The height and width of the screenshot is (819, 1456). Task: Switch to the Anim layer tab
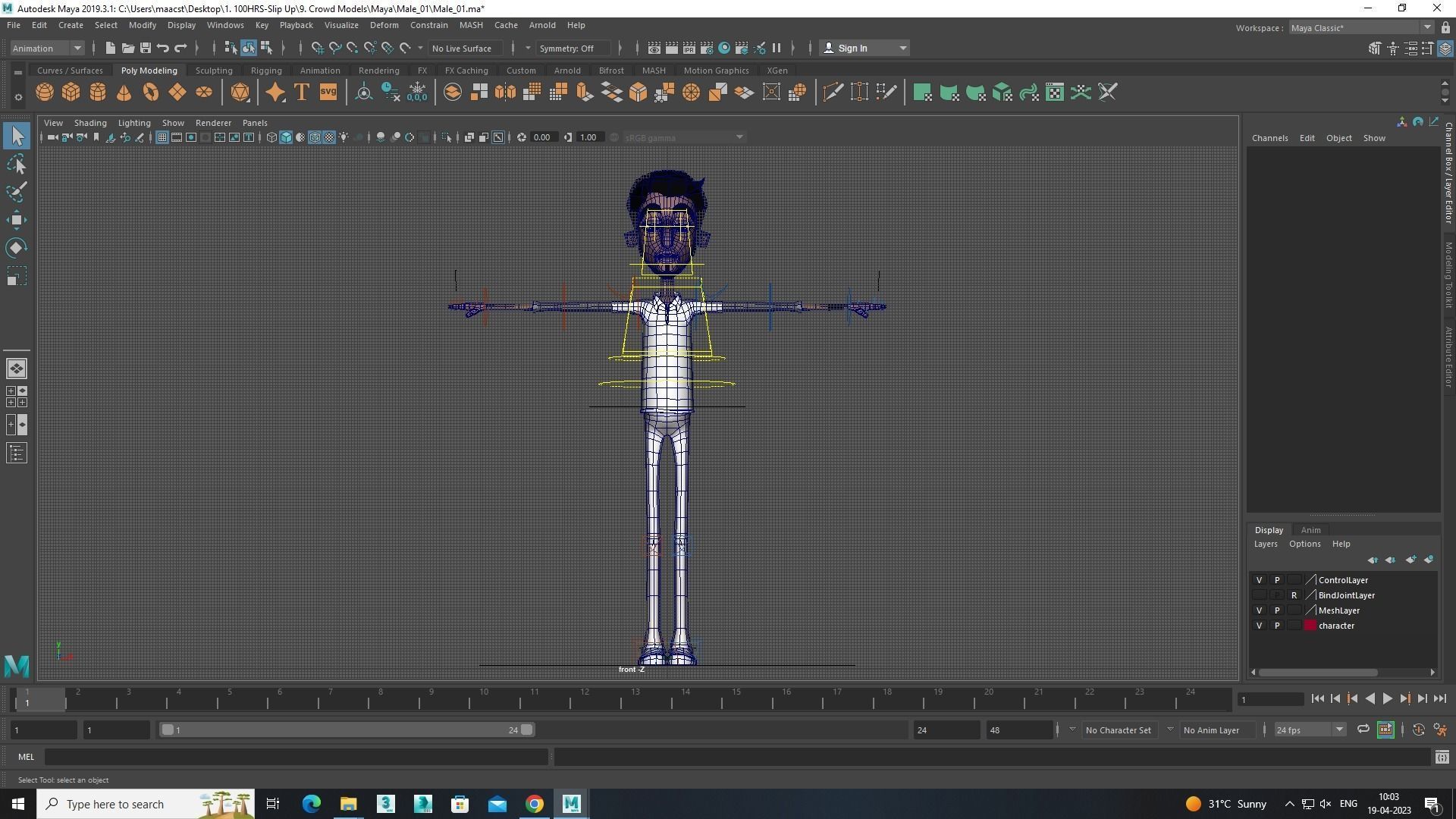click(x=1310, y=530)
